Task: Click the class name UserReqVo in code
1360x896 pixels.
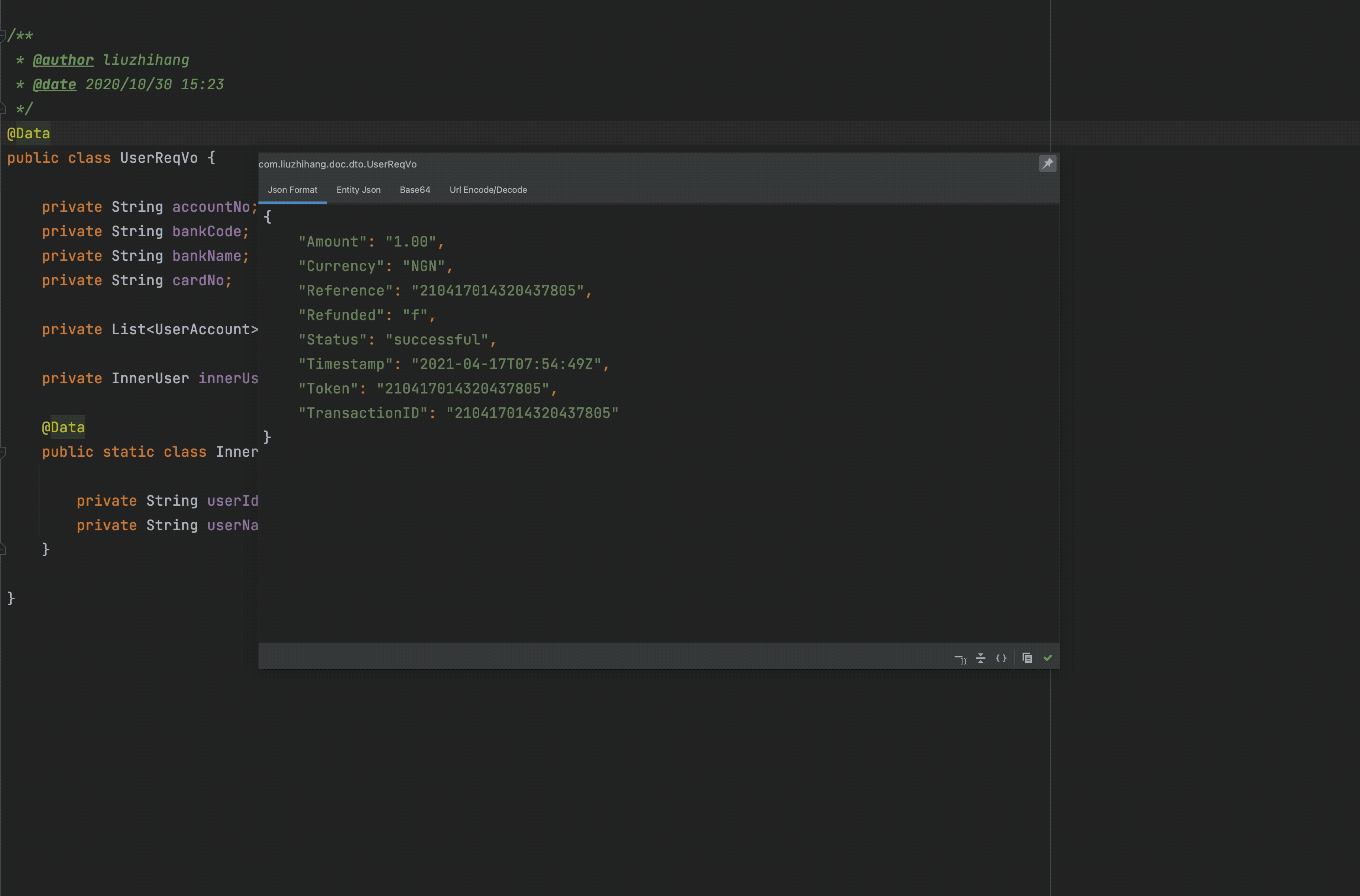Action: coord(159,158)
